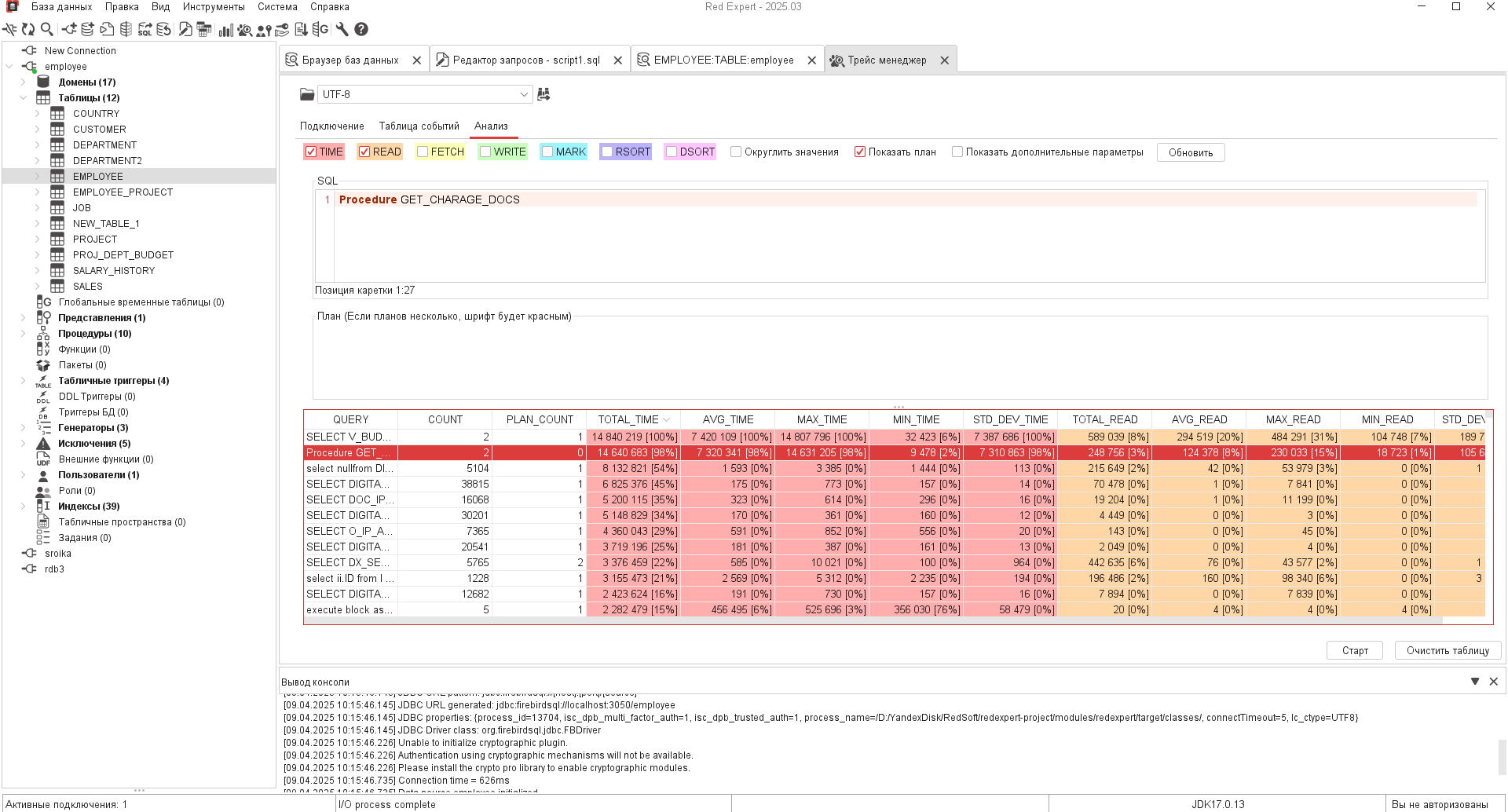
Task: Uncheck the TIME checkbox
Action: (311, 152)
